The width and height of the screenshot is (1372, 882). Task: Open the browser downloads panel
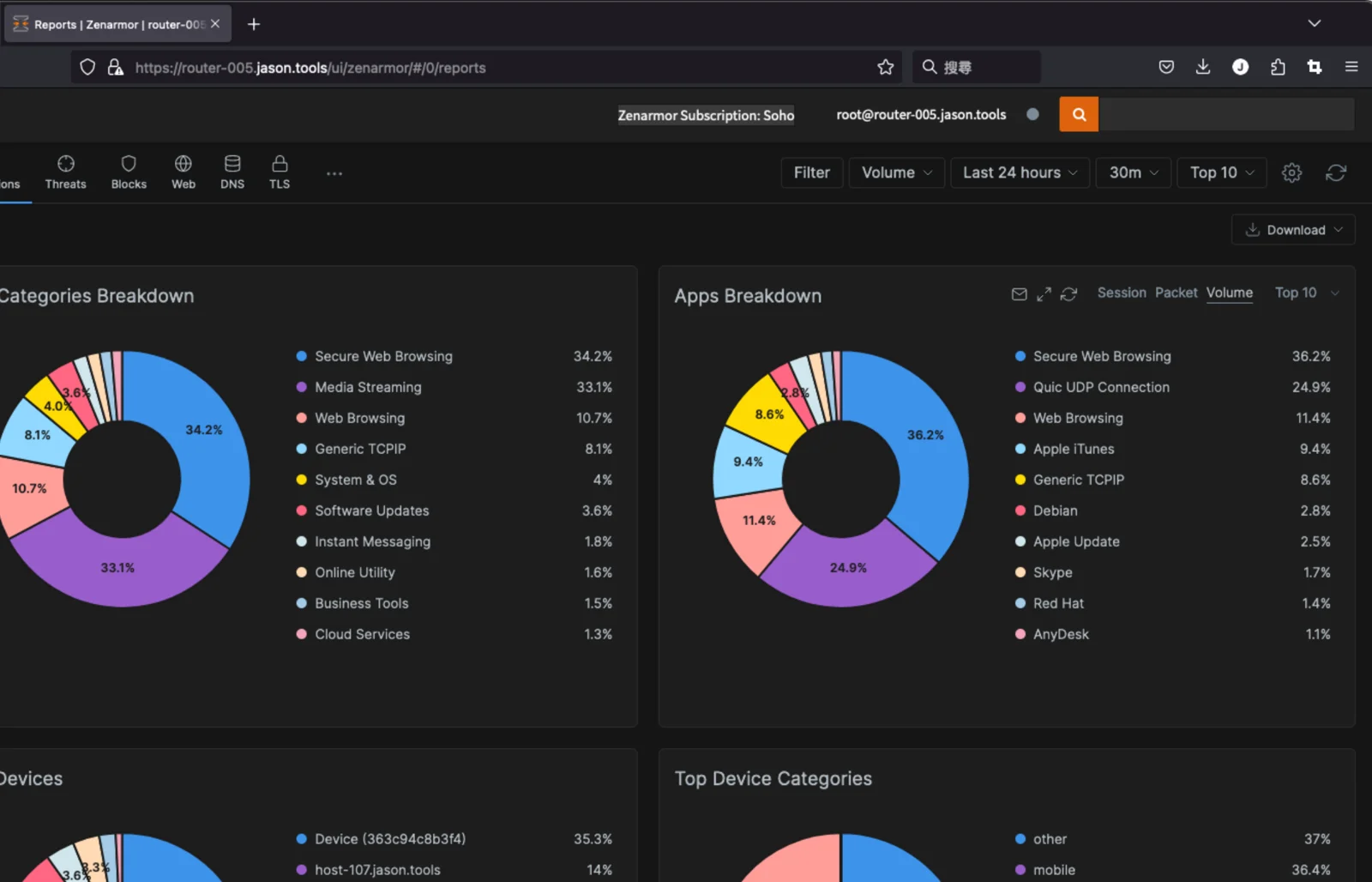1203,67
